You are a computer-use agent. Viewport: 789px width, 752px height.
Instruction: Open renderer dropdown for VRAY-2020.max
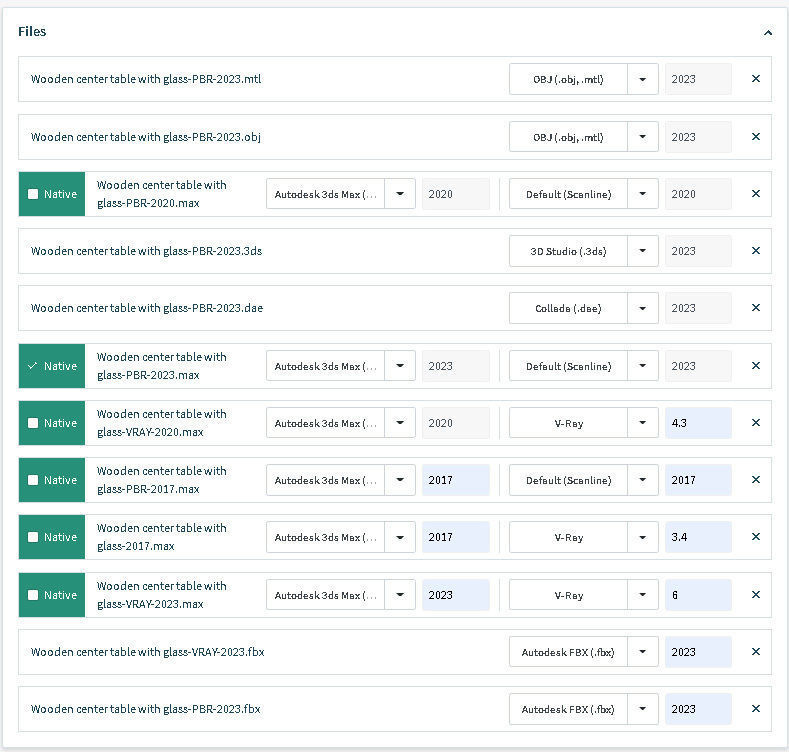point(643,423)
